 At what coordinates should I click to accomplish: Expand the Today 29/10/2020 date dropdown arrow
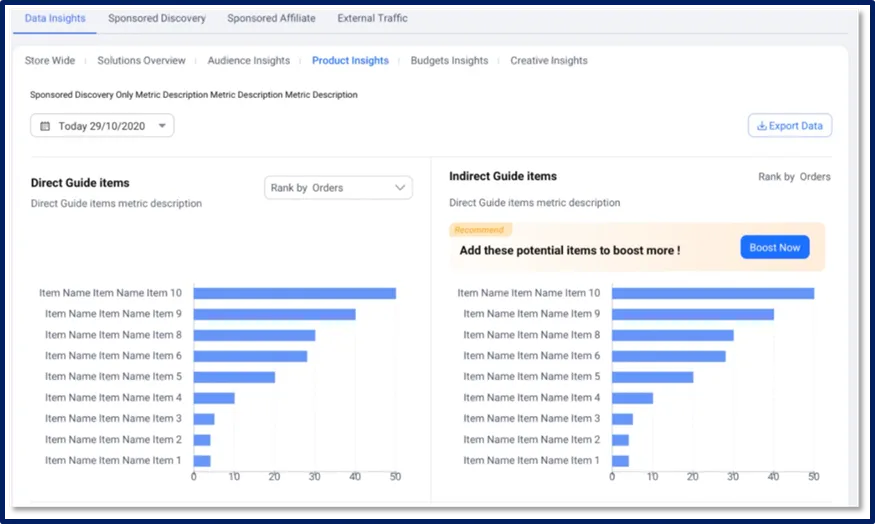[x=162, y=126]
